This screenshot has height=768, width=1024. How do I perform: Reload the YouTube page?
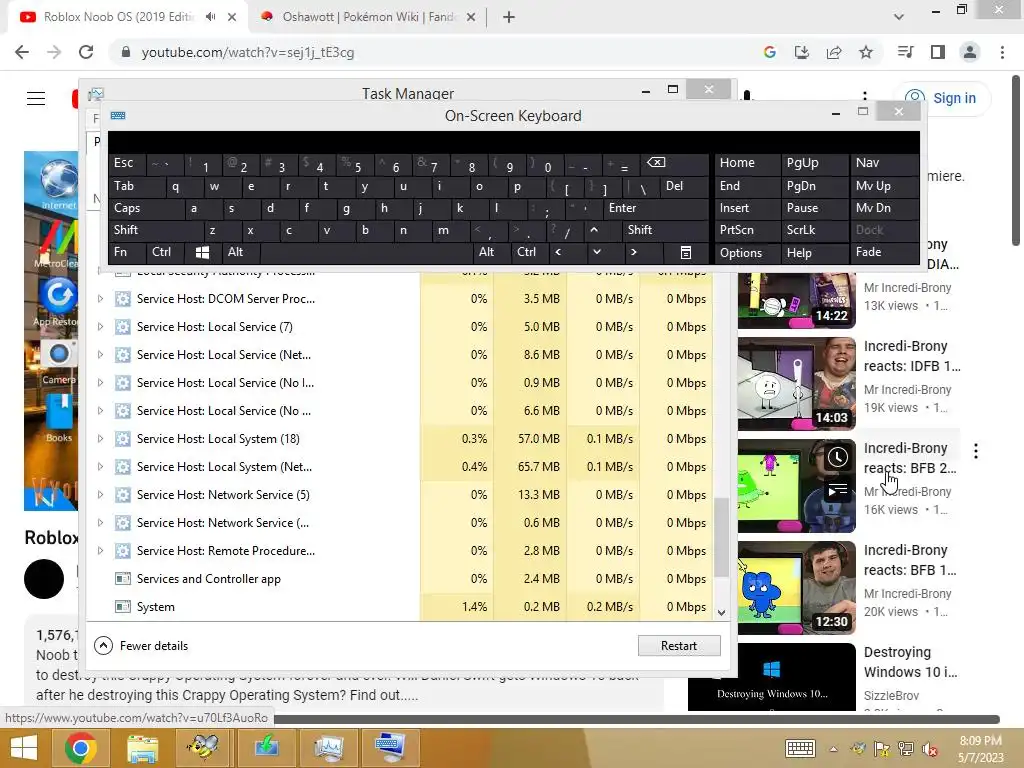click(86, 52)
